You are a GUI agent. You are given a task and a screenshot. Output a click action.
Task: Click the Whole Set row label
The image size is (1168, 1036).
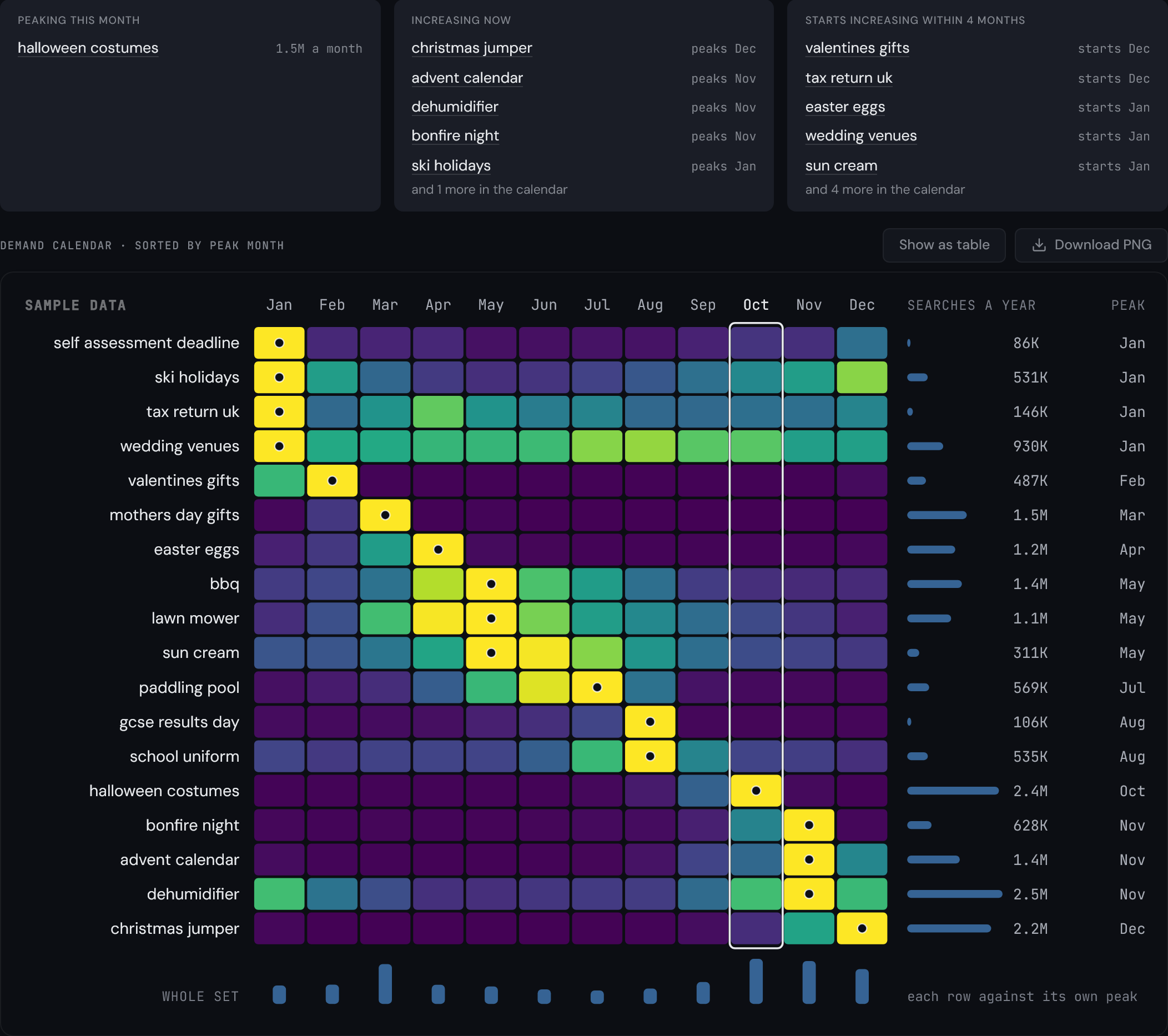pos(200,997)
